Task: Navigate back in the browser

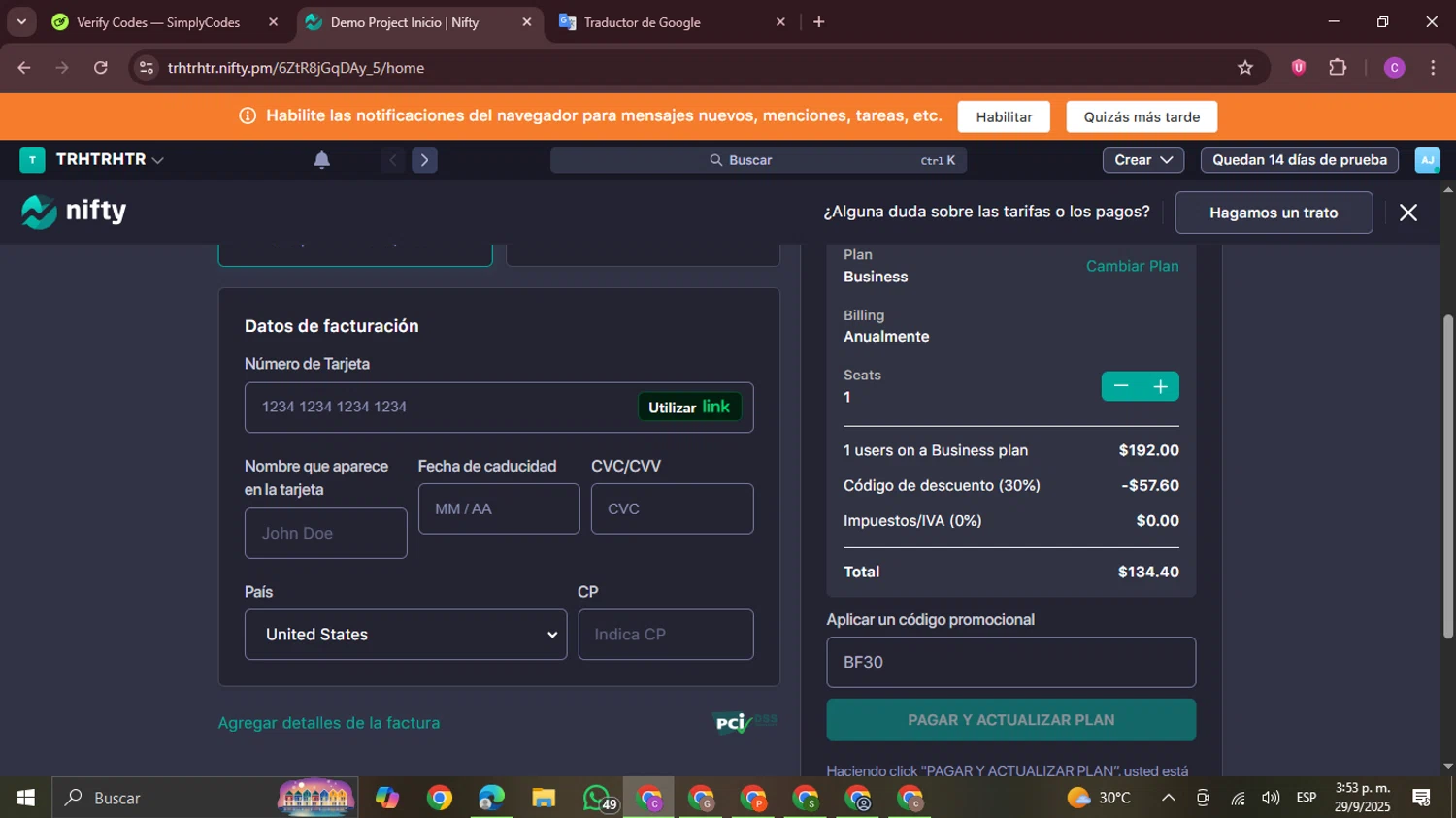Action: point(24,68)
